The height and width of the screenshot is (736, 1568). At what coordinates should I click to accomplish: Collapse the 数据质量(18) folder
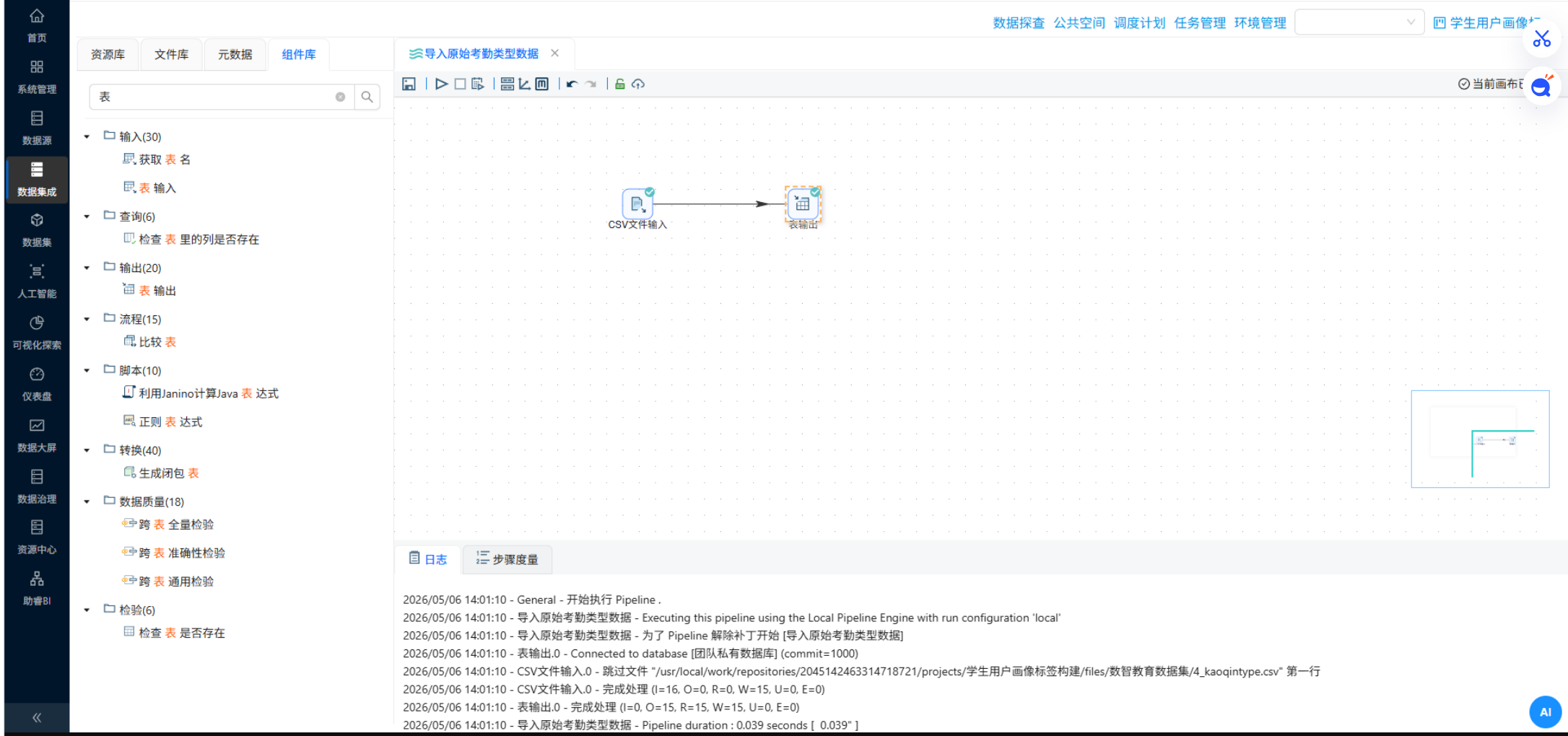(87, 501)
